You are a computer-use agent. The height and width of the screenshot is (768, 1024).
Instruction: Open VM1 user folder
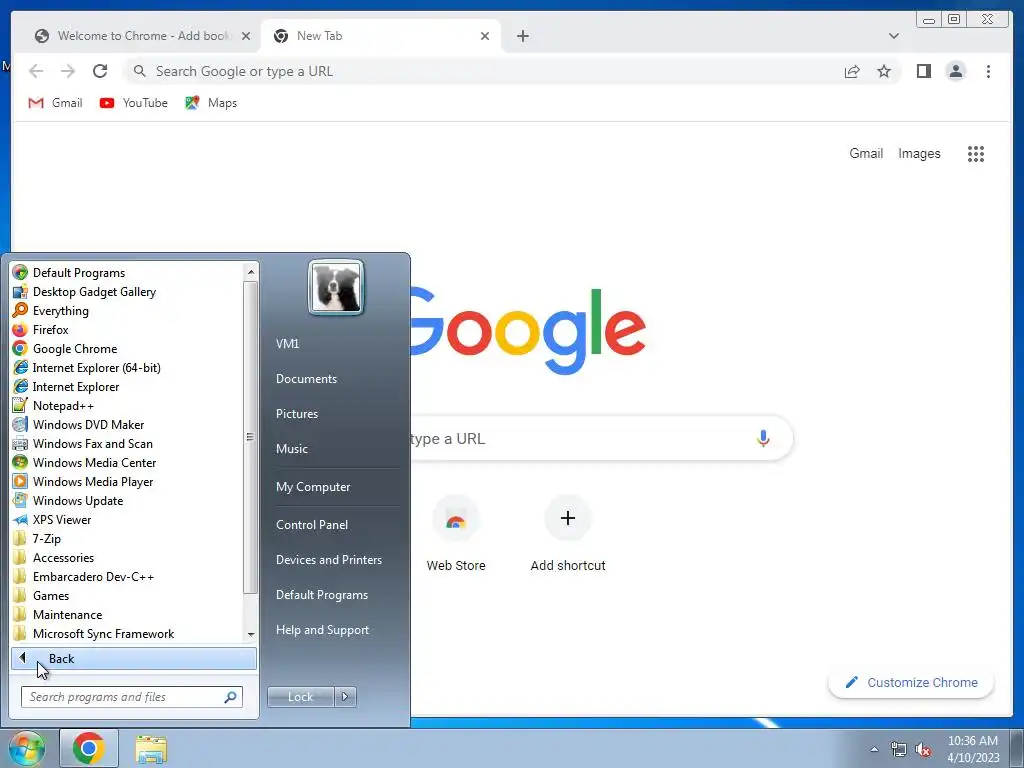[x=287, y=344]
